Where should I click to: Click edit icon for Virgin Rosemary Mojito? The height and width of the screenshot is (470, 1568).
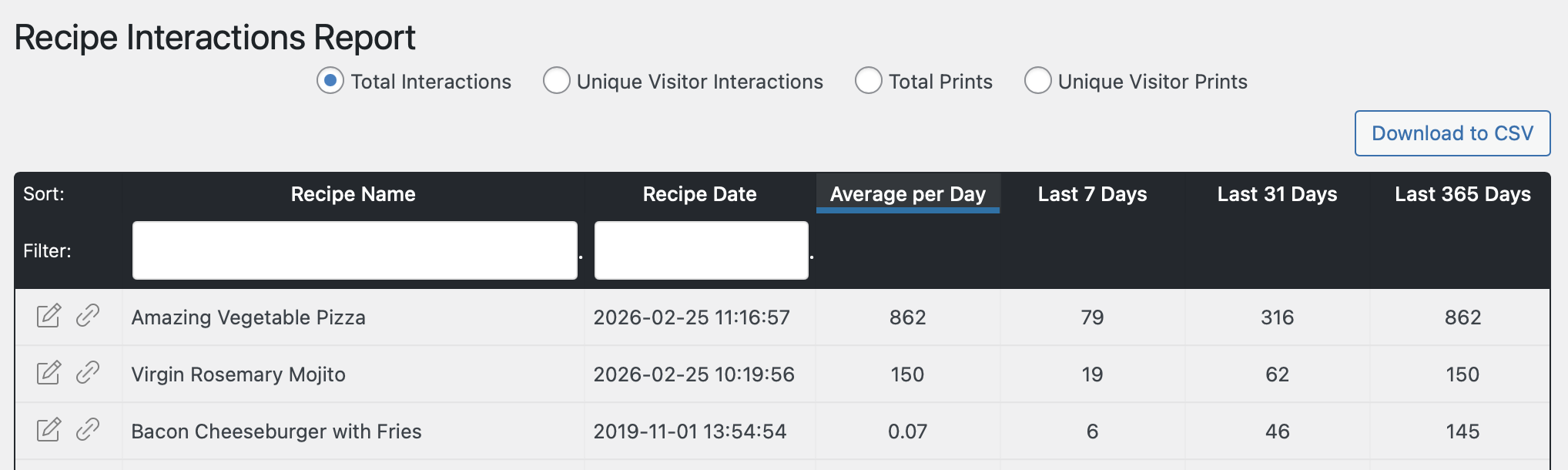tap(49, 373)
